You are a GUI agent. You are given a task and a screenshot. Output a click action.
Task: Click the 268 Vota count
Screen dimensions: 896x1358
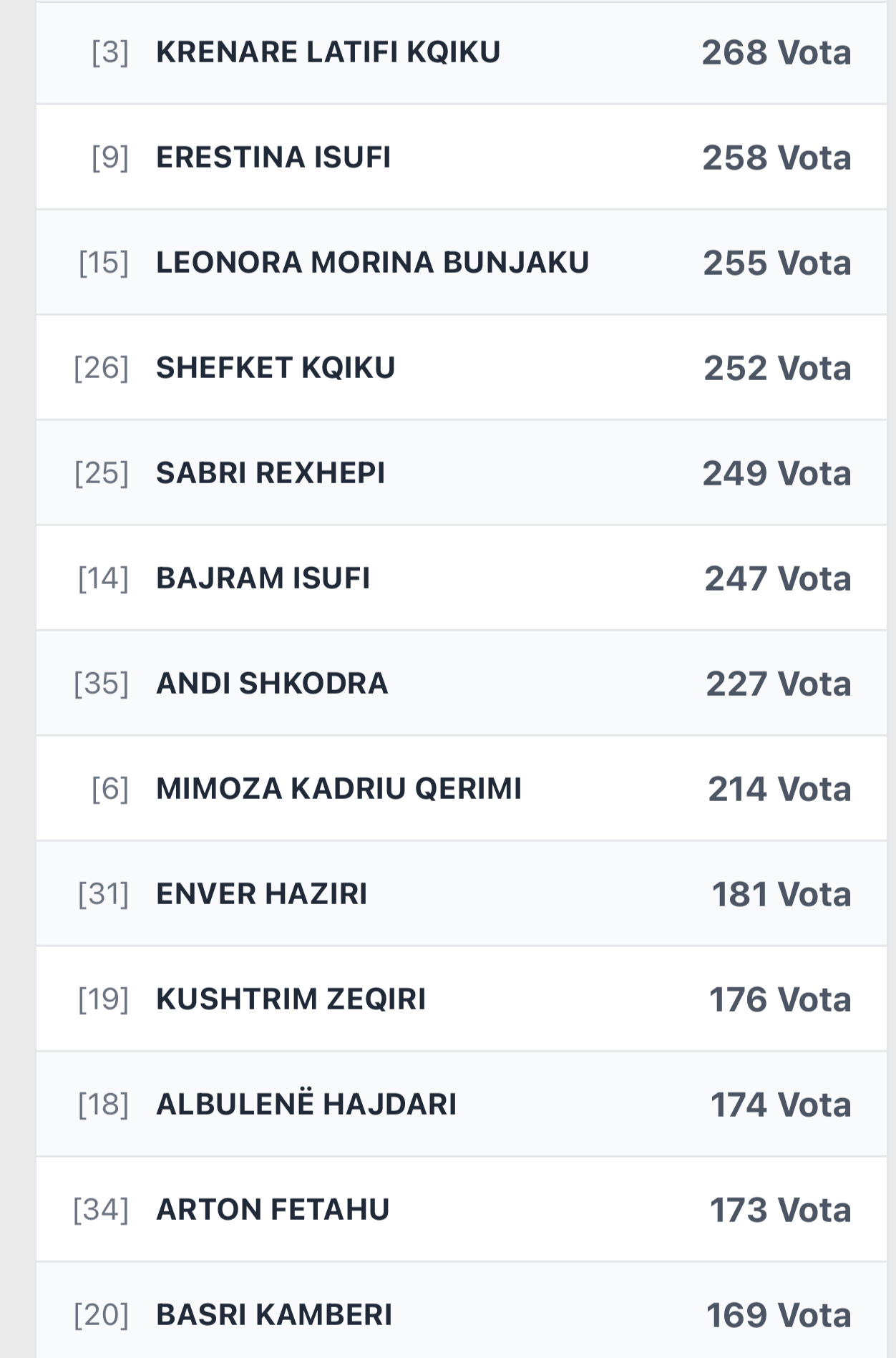click(776, 52)
